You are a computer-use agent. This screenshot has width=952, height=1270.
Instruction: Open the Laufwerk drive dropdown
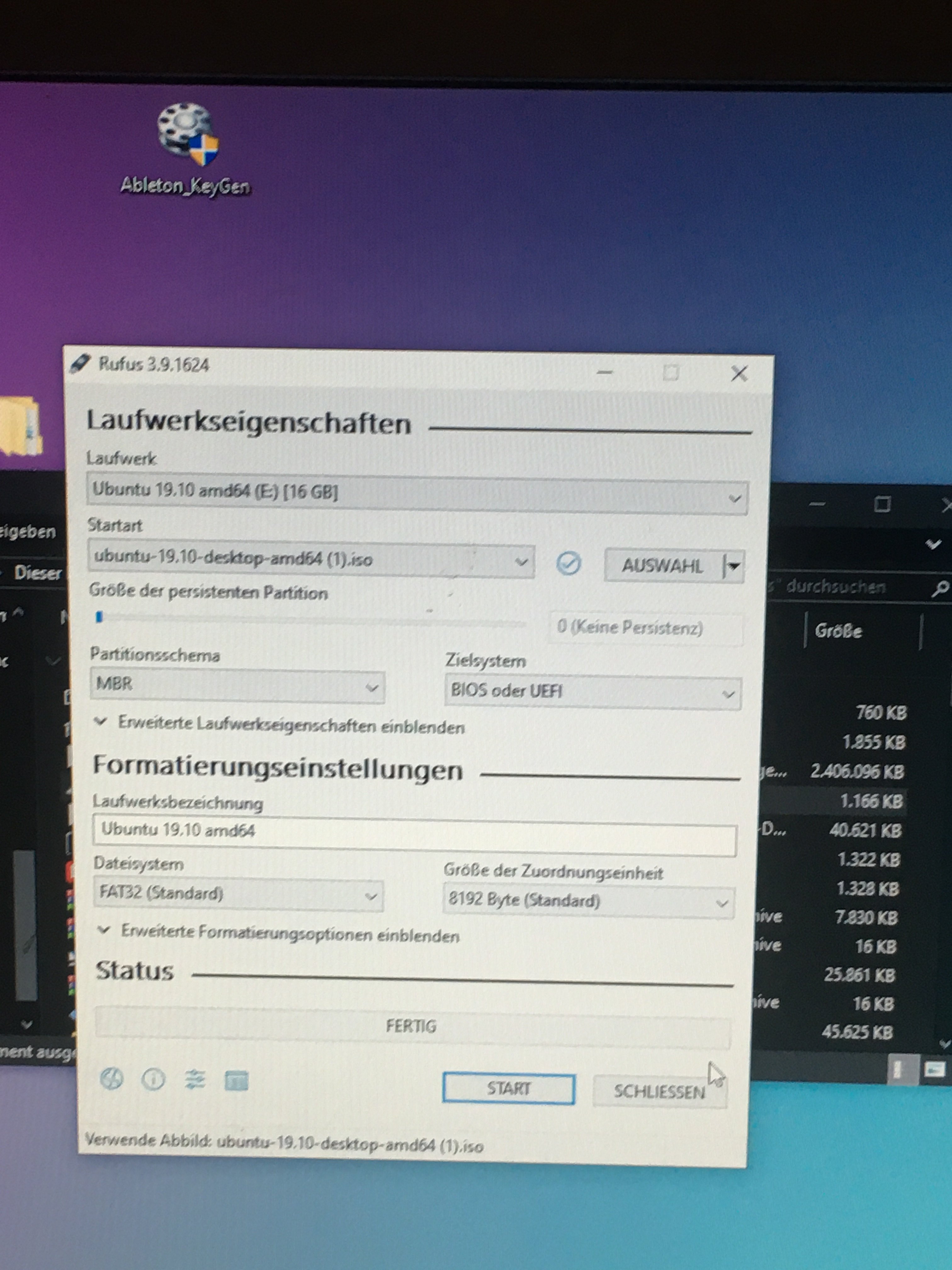point(416,494)
